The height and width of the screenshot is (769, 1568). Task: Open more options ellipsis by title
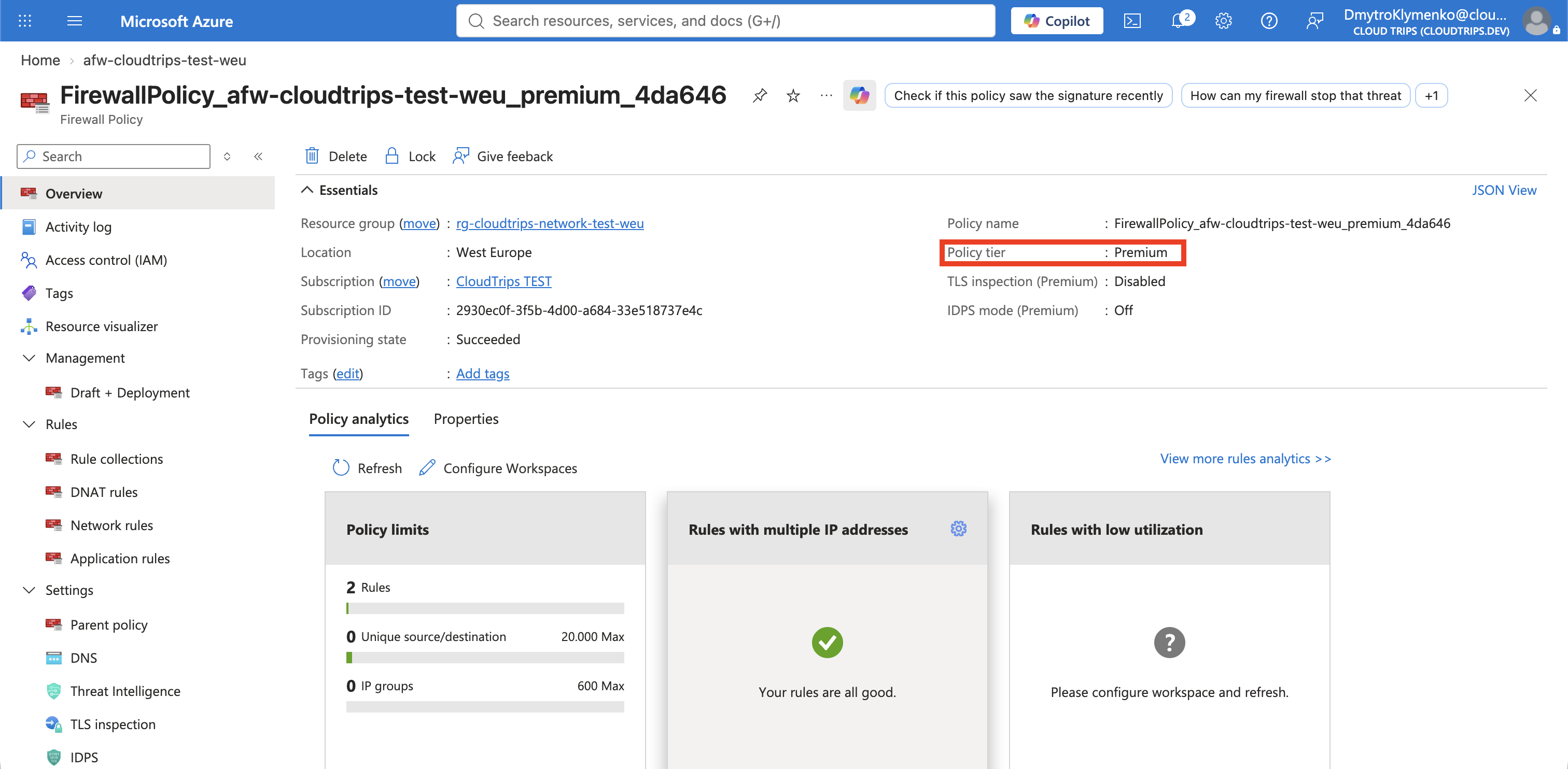tap(826, 95)
